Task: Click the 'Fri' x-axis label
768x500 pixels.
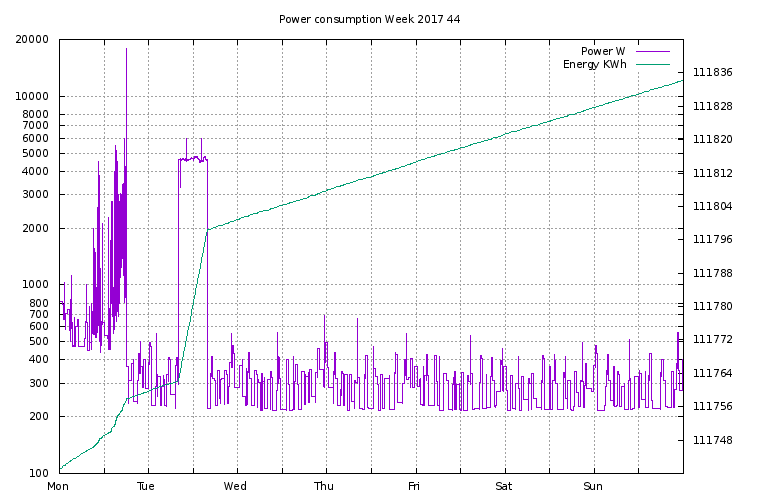Action: [414, 486]
